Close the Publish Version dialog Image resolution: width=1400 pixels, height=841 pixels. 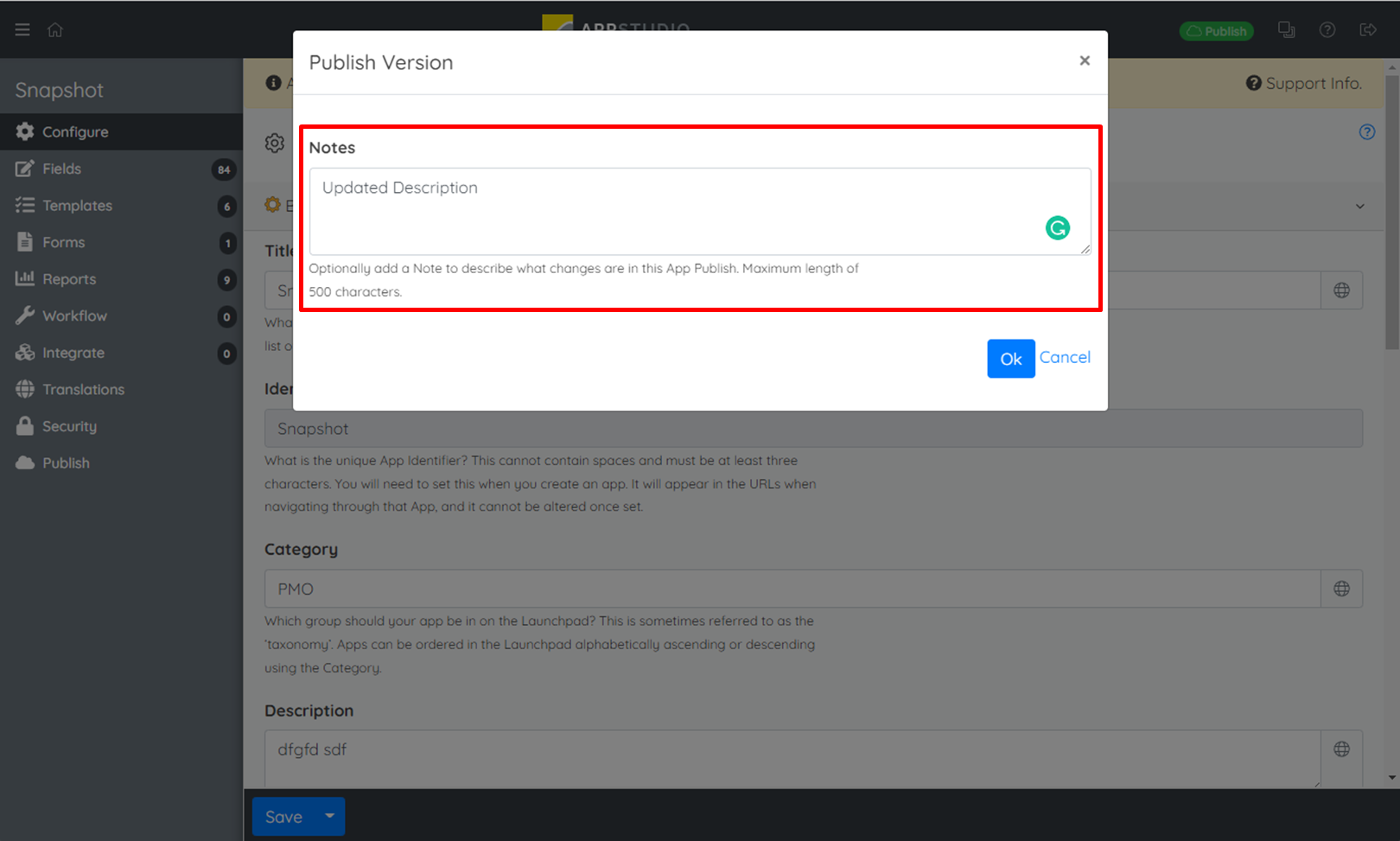click(x=1085, y=61)
